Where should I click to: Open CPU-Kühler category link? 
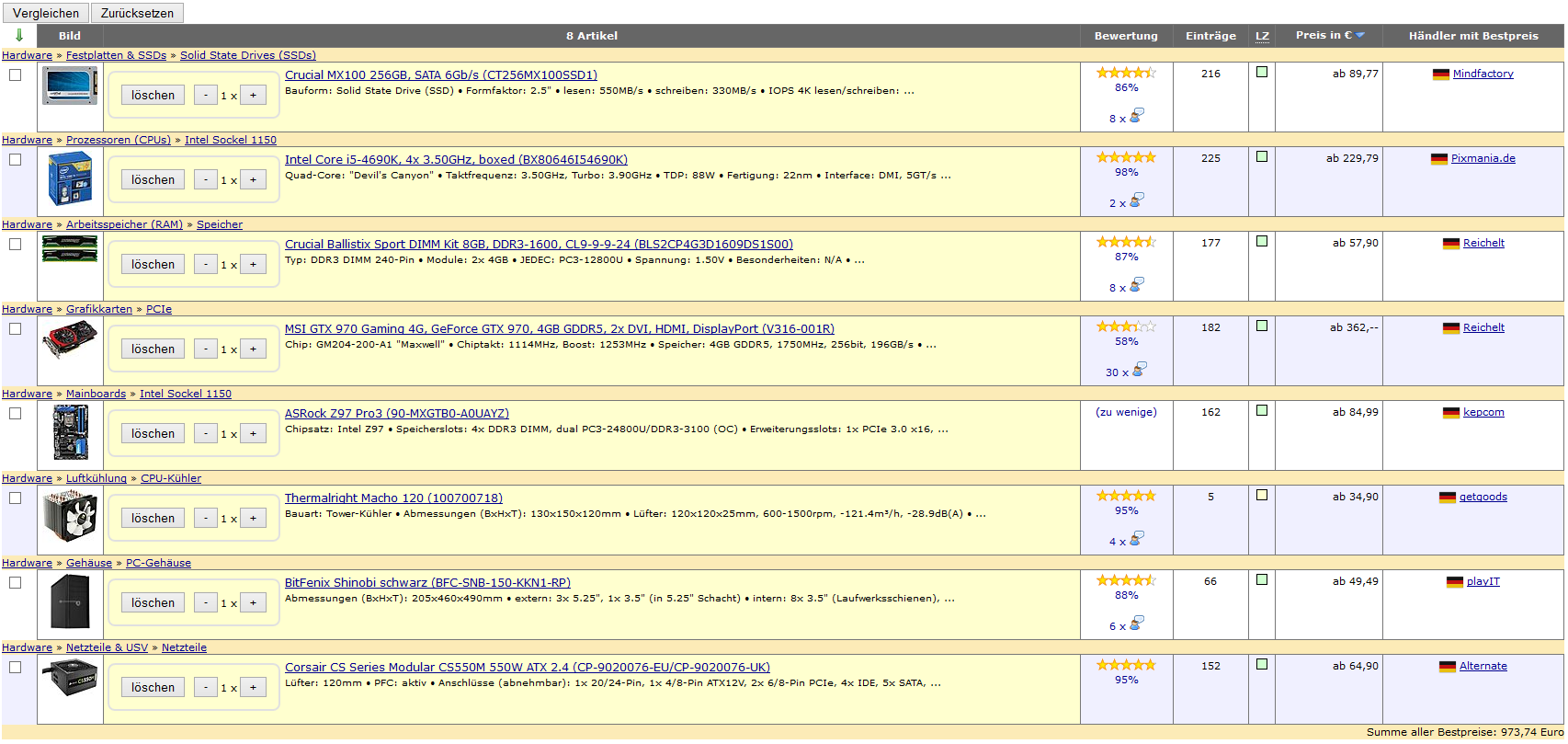171,478
